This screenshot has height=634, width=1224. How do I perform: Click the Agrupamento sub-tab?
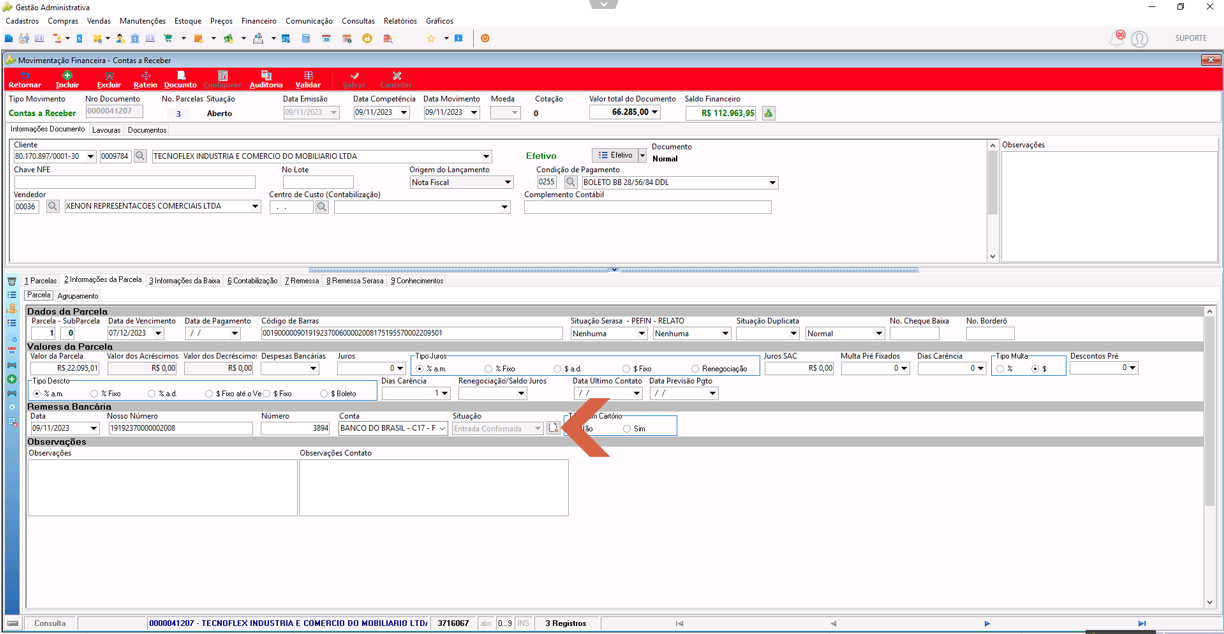pos(78,296)
